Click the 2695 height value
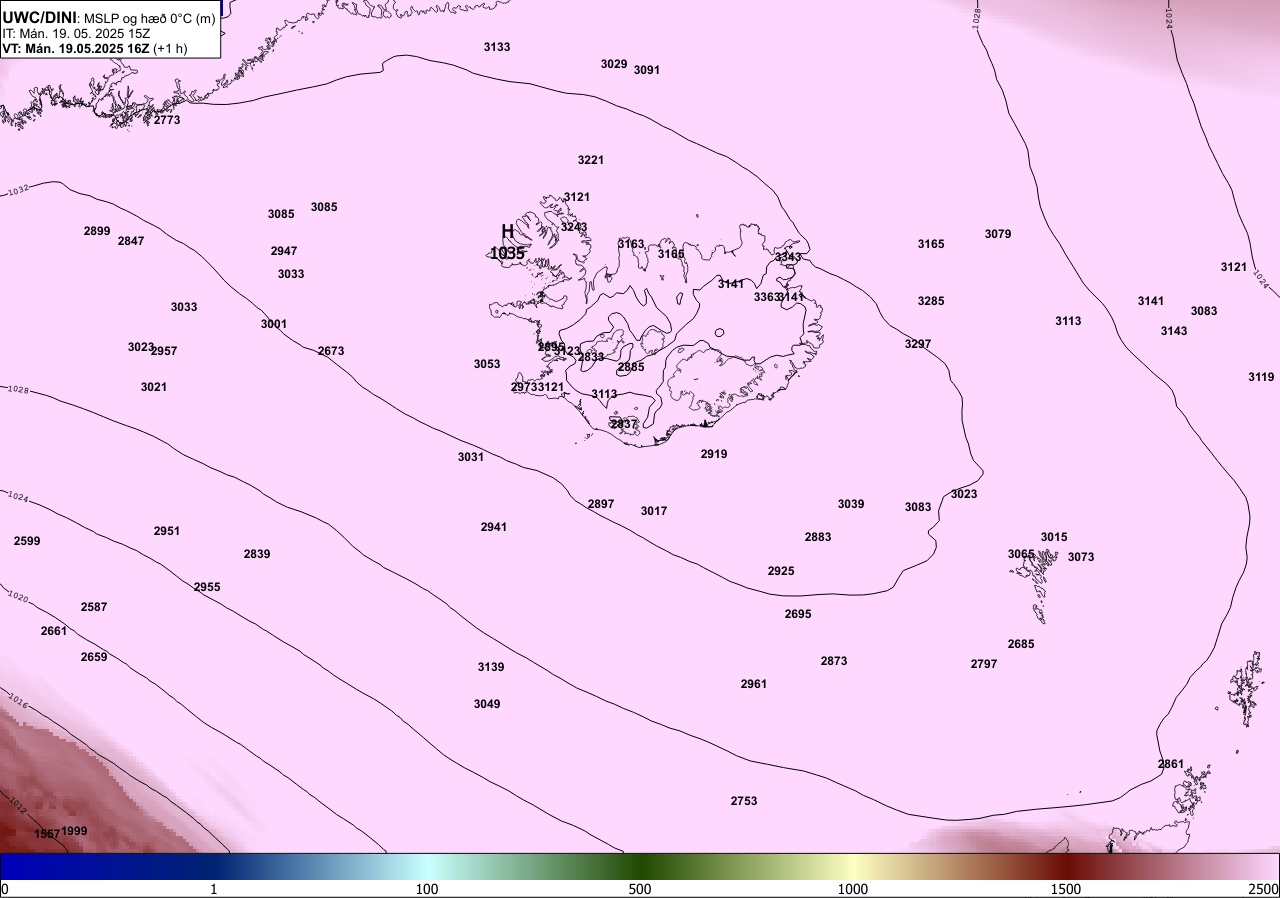 coord(798,614)
